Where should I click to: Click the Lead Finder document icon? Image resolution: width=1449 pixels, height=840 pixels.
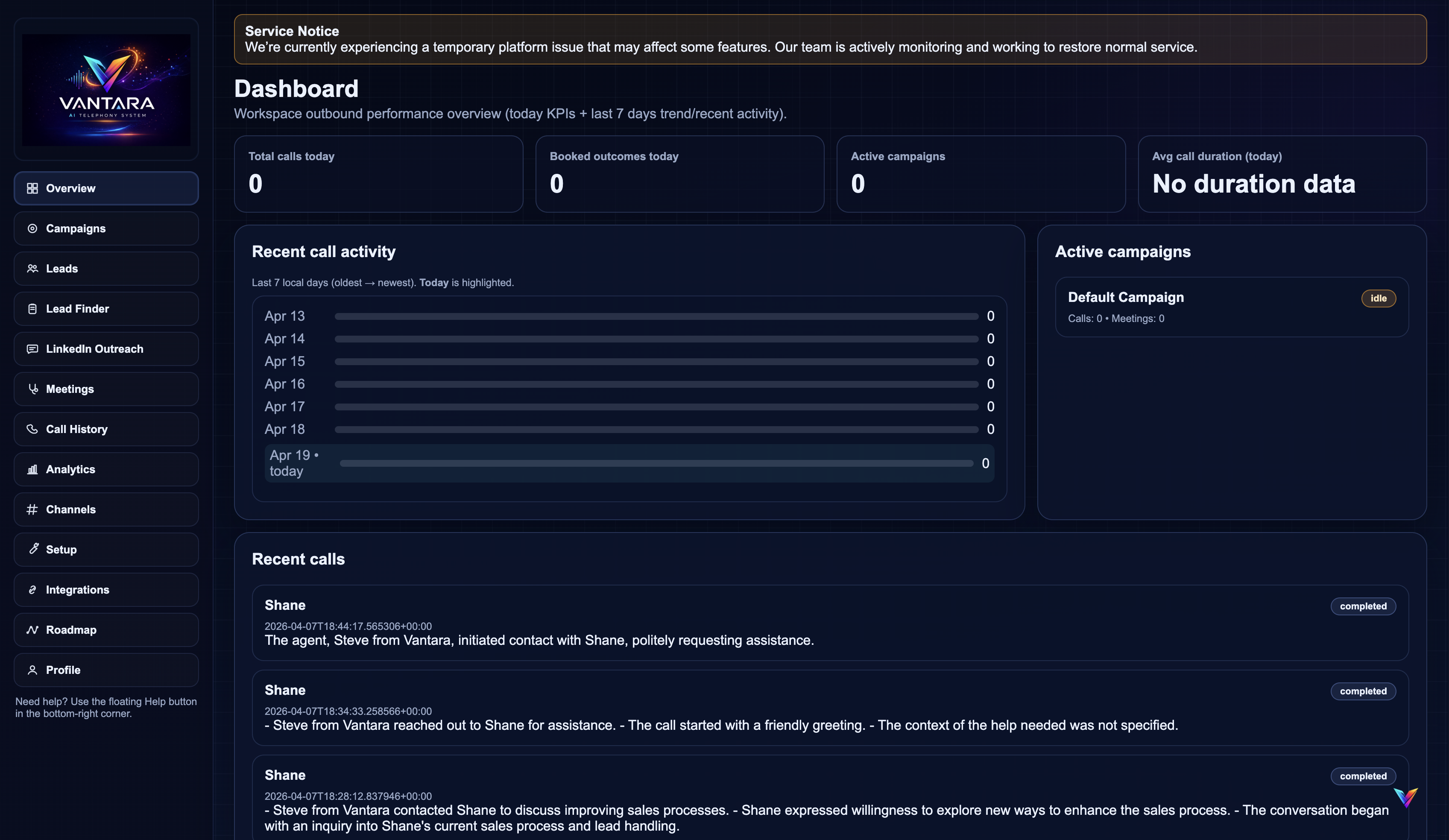(x=32, y=309)
